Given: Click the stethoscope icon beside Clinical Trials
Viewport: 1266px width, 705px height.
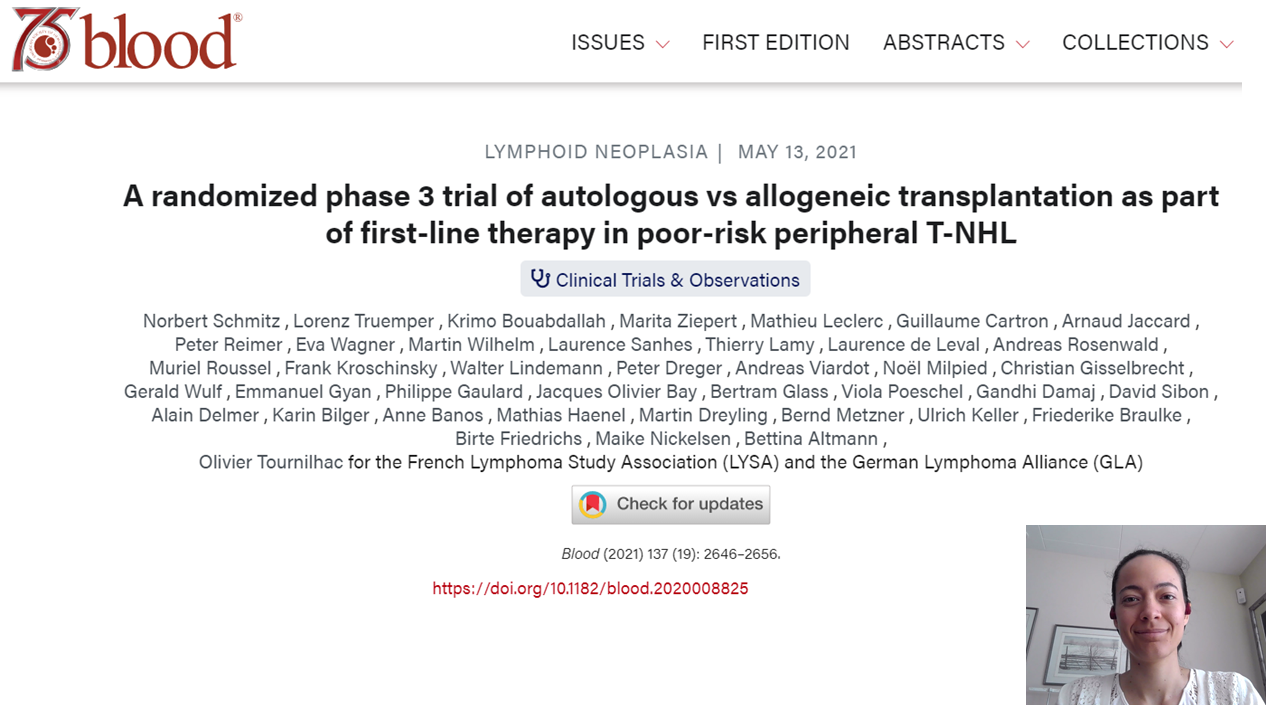Looking at the screenshot, I should click(540, 279).
